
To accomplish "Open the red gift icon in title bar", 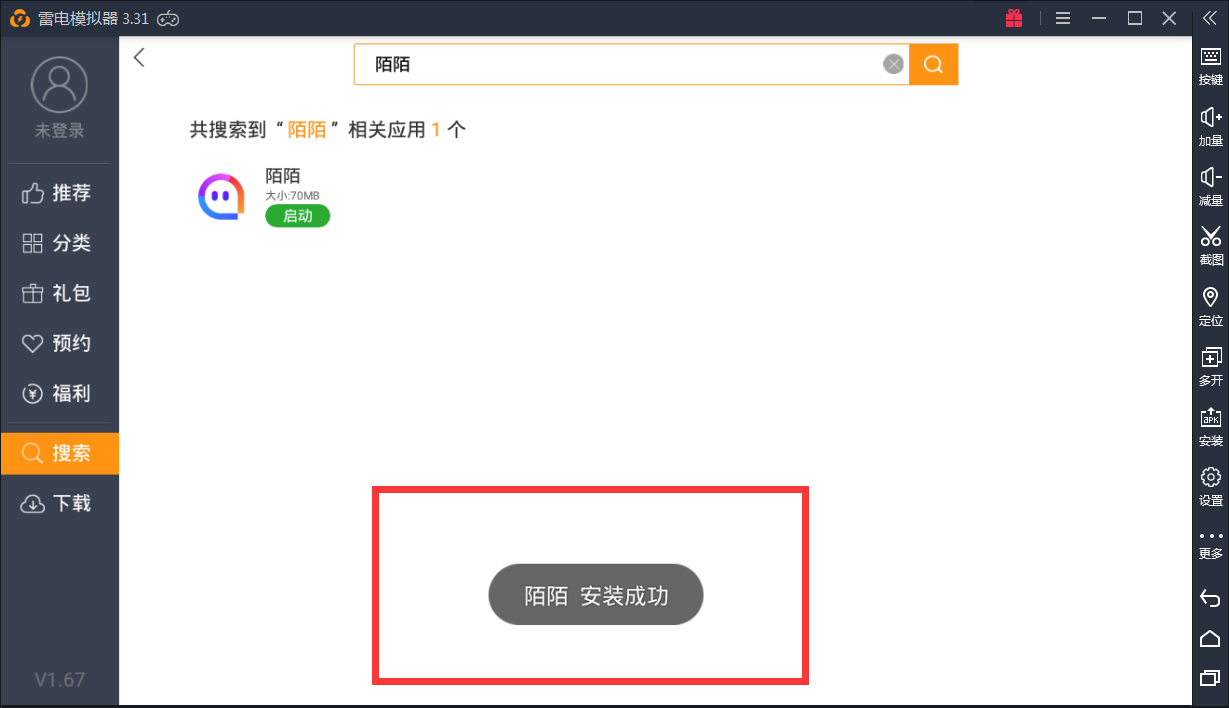I will coord(1013,17).
